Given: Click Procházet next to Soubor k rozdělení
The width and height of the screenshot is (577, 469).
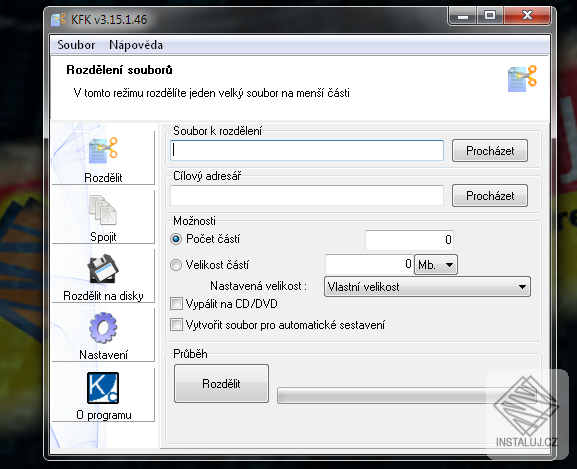Looking at the screenshot, I should 490,150.
